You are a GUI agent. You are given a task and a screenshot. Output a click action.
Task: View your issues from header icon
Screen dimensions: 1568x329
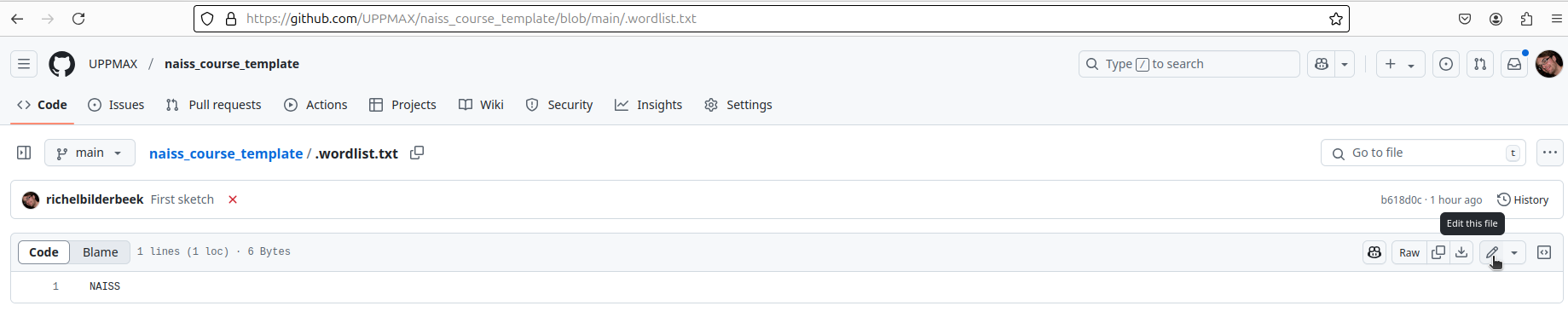(x=1446, y=64)
